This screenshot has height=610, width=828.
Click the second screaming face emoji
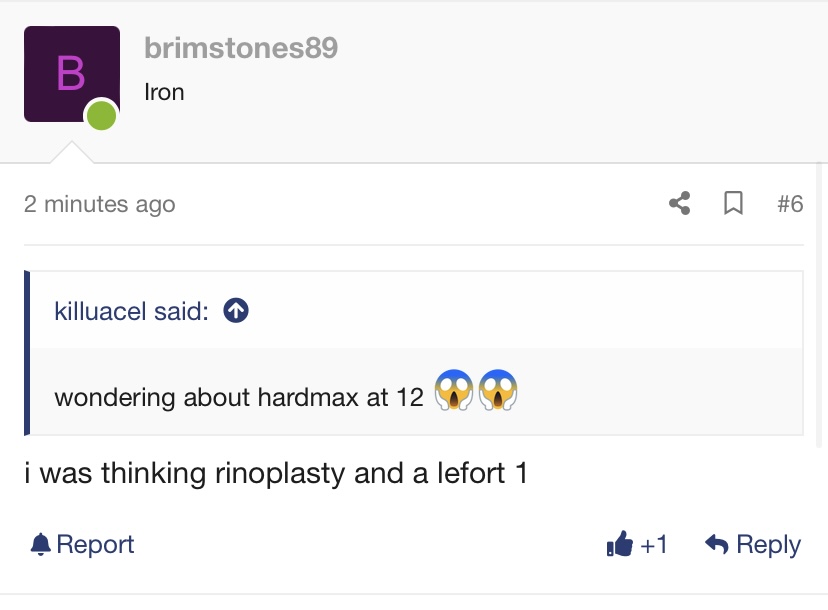[497, 392]
